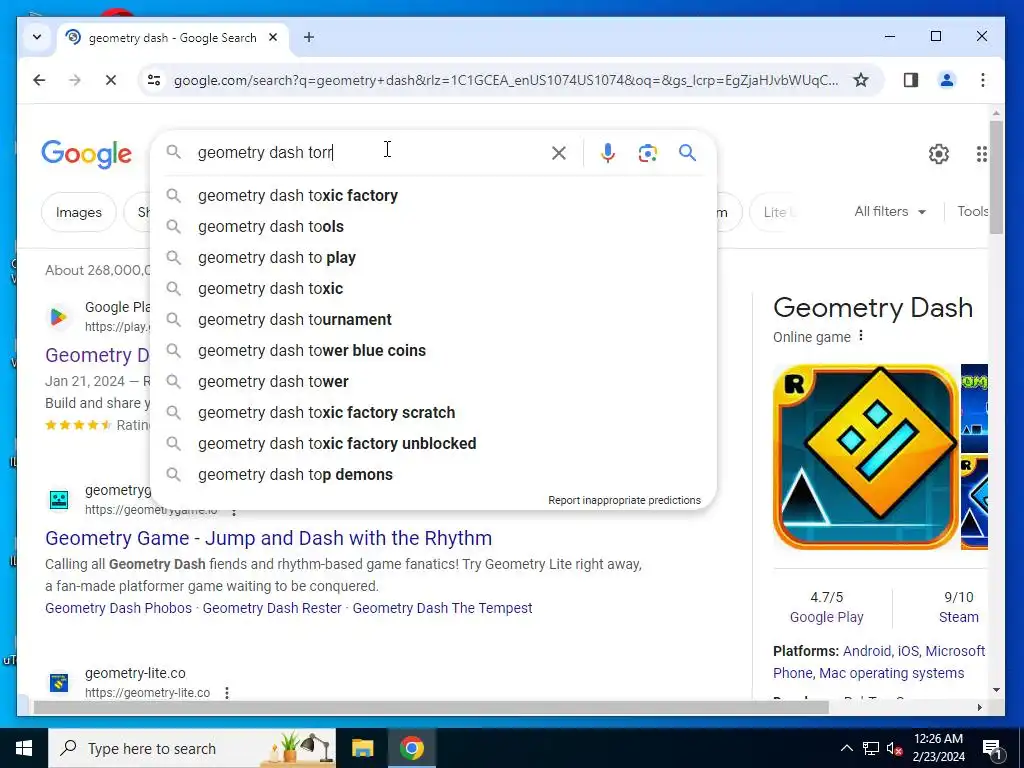Select suggestion toxic factory scratch
The height and width of the screenshot is (768, 1024).
434,412
